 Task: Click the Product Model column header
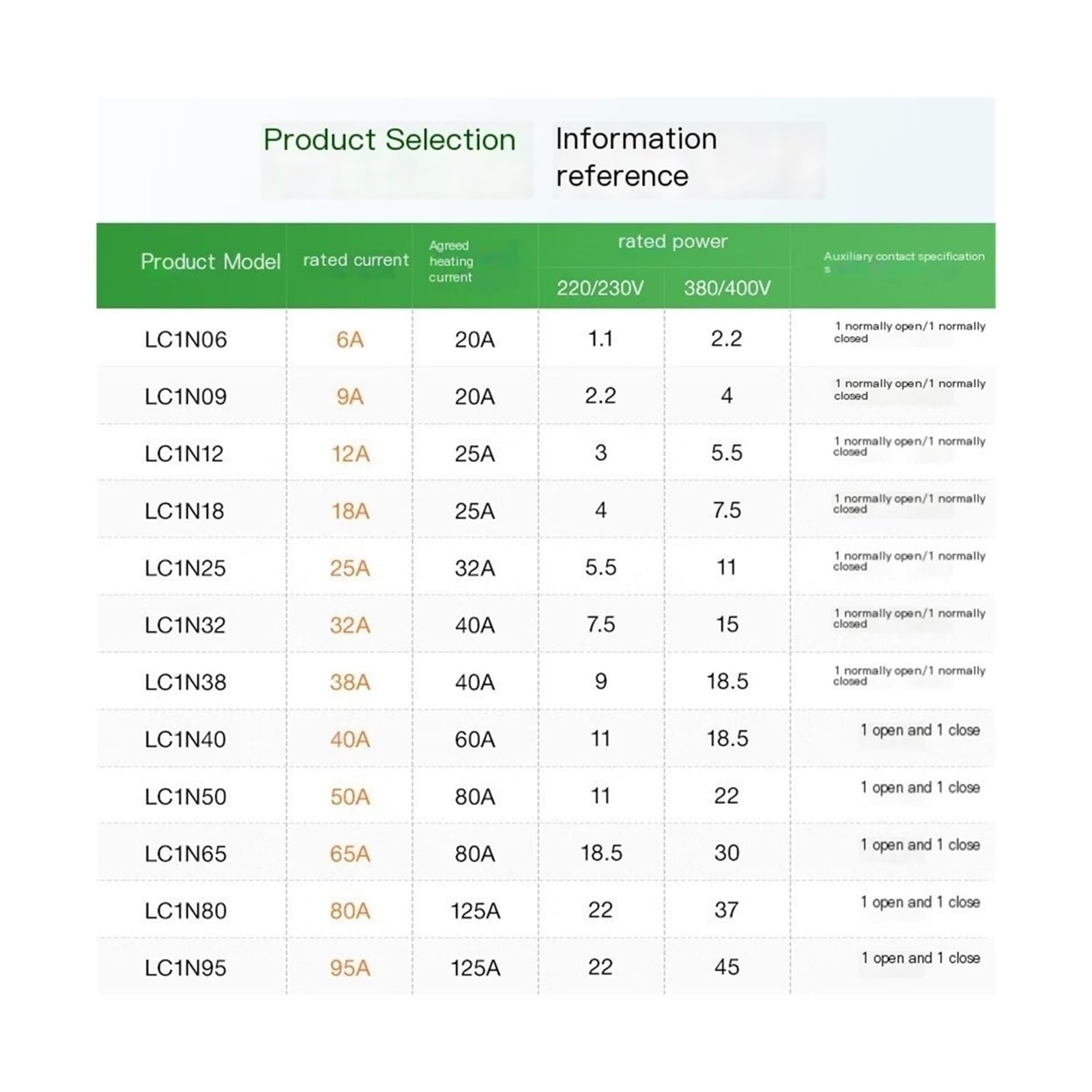pyautogui.click(x=210, y=261)
